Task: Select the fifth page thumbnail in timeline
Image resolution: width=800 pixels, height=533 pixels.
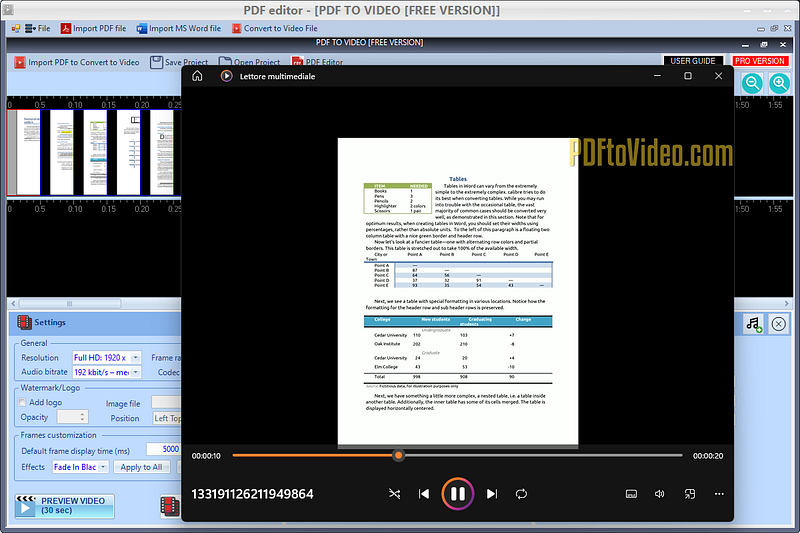Action: click(162, 152)
